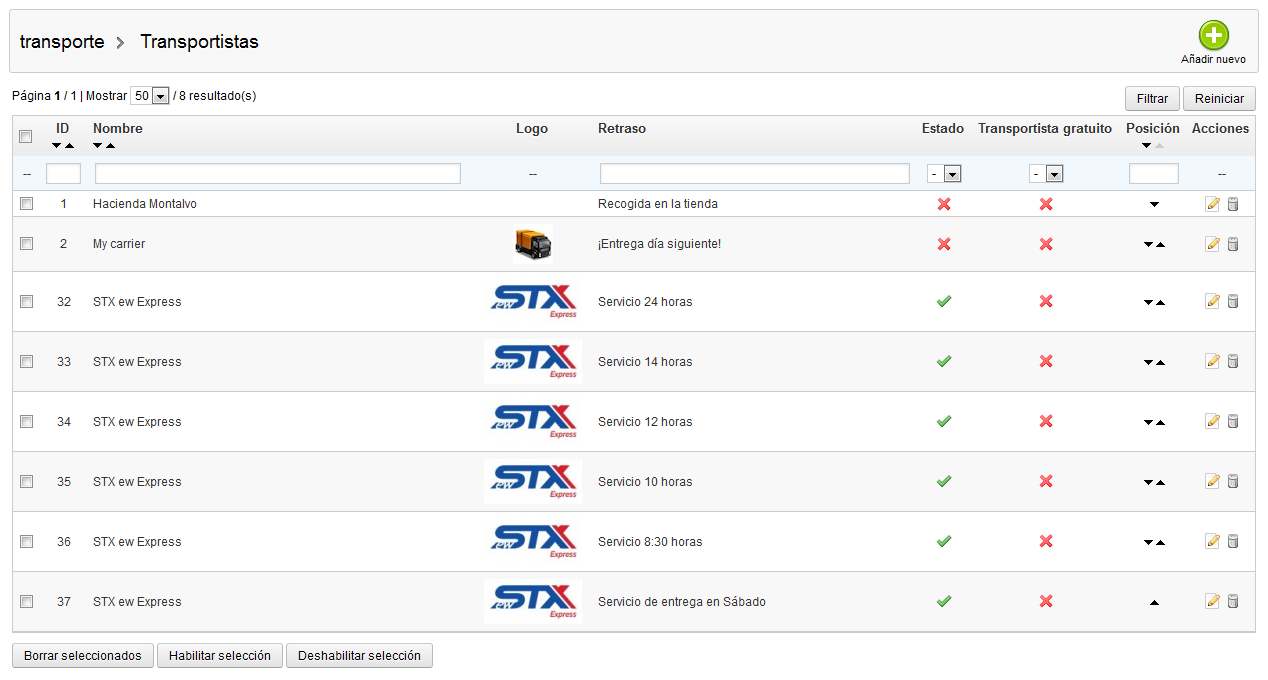This screenshot has width=1268, height=680.
Task: Click the Filtrar button
Action: (x=1152, y=99)
